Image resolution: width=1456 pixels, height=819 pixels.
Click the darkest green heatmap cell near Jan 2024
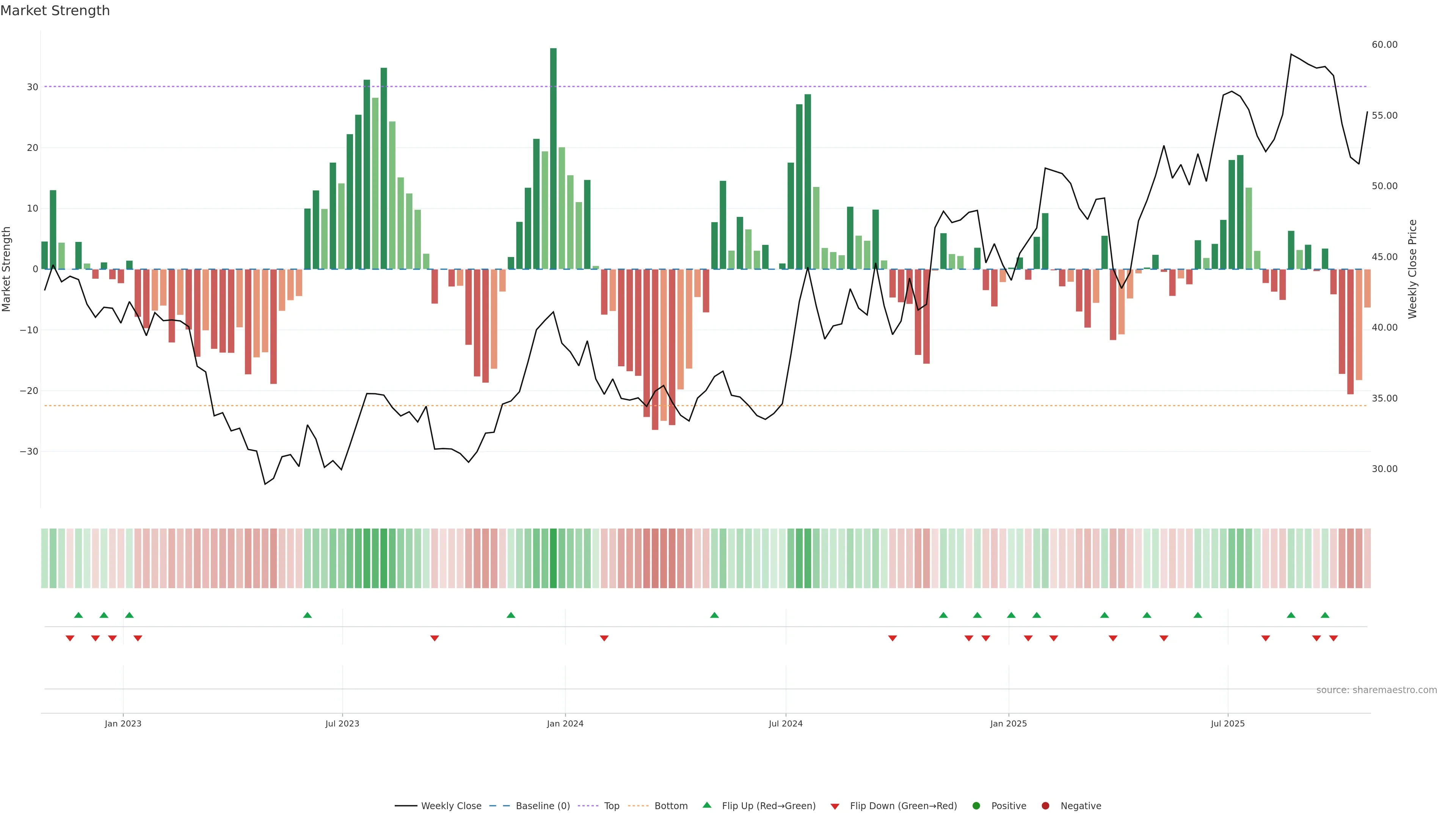(x=553, y=559)
